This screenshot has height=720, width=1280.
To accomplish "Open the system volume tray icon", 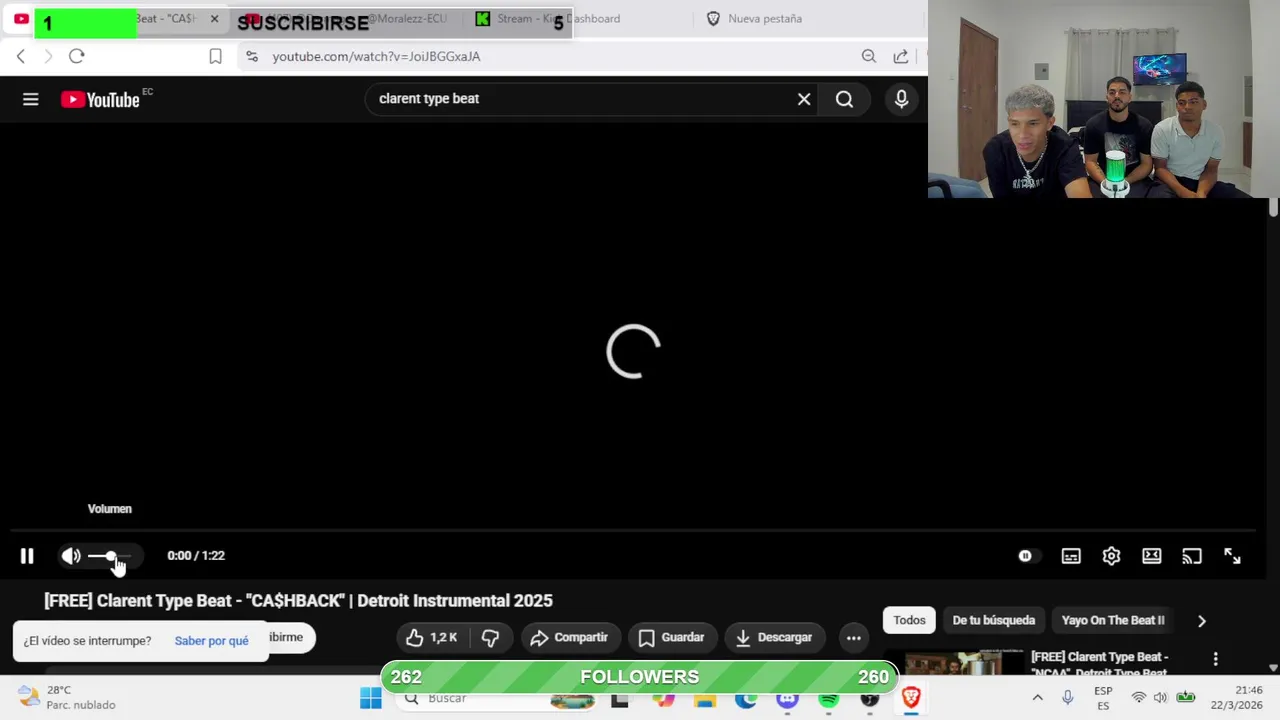I will click(x=1160, y=698).
